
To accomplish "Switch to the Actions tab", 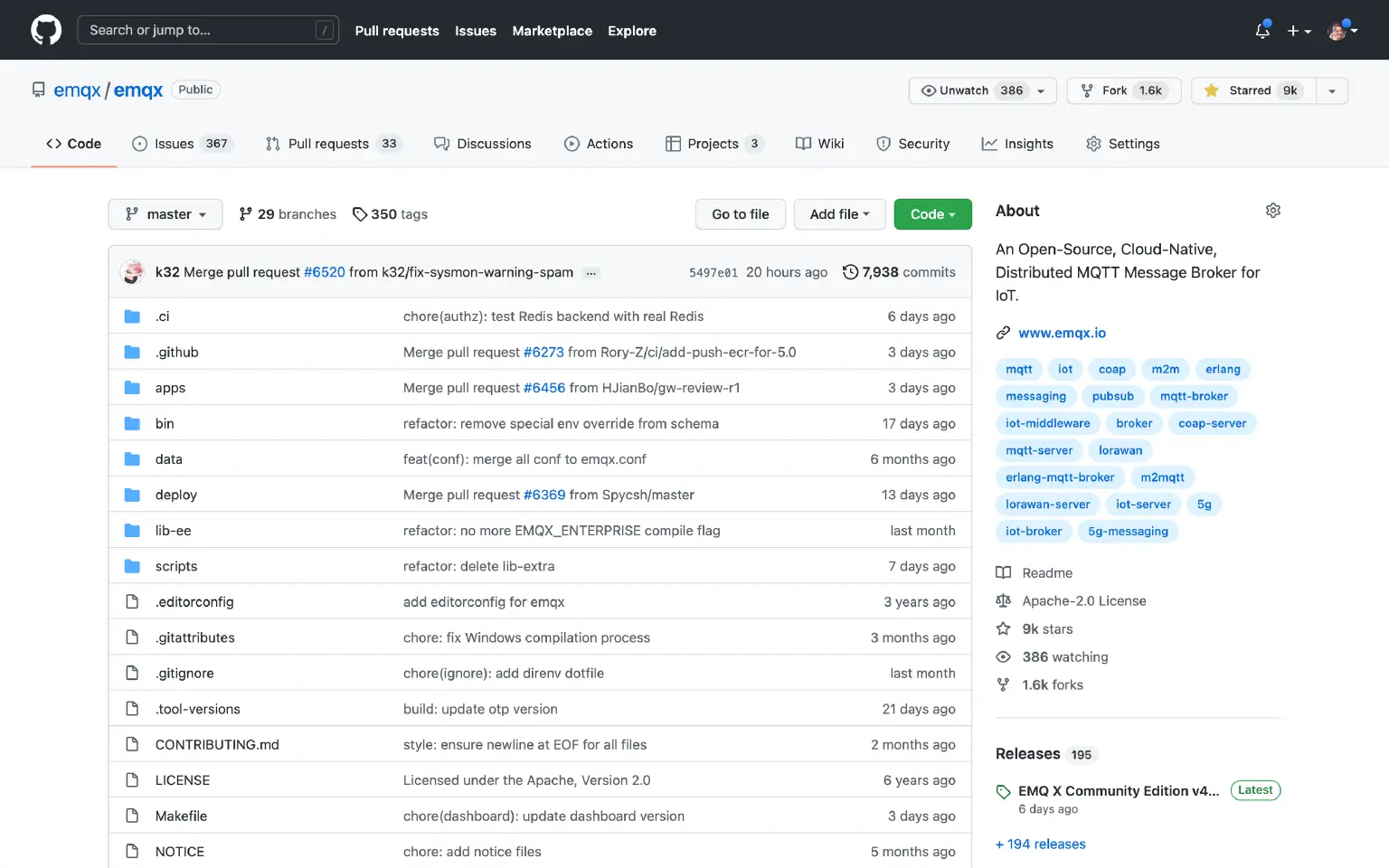I will (599, 143).
